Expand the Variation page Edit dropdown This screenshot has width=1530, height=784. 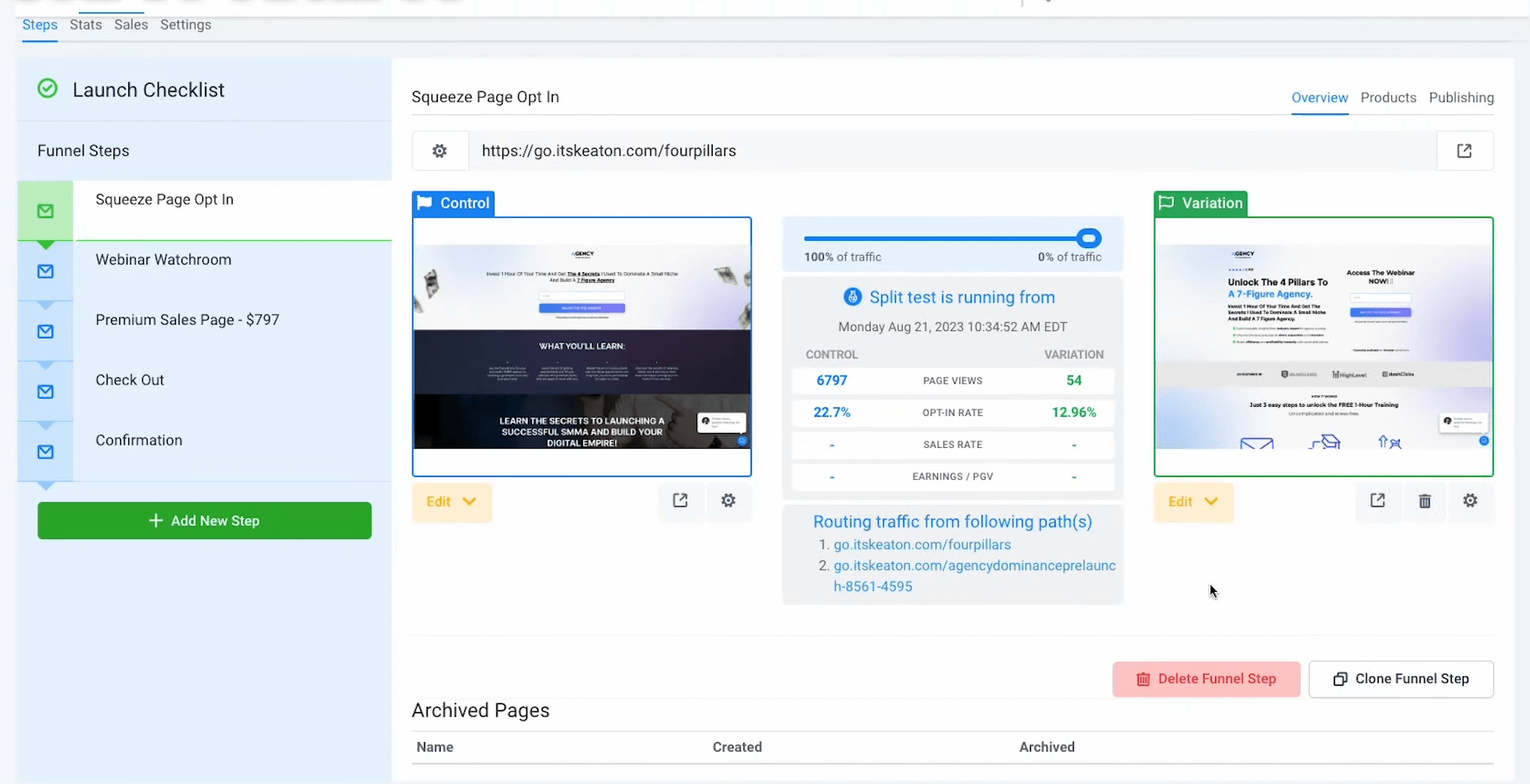pyautogui.click(x=1193, y=502)
